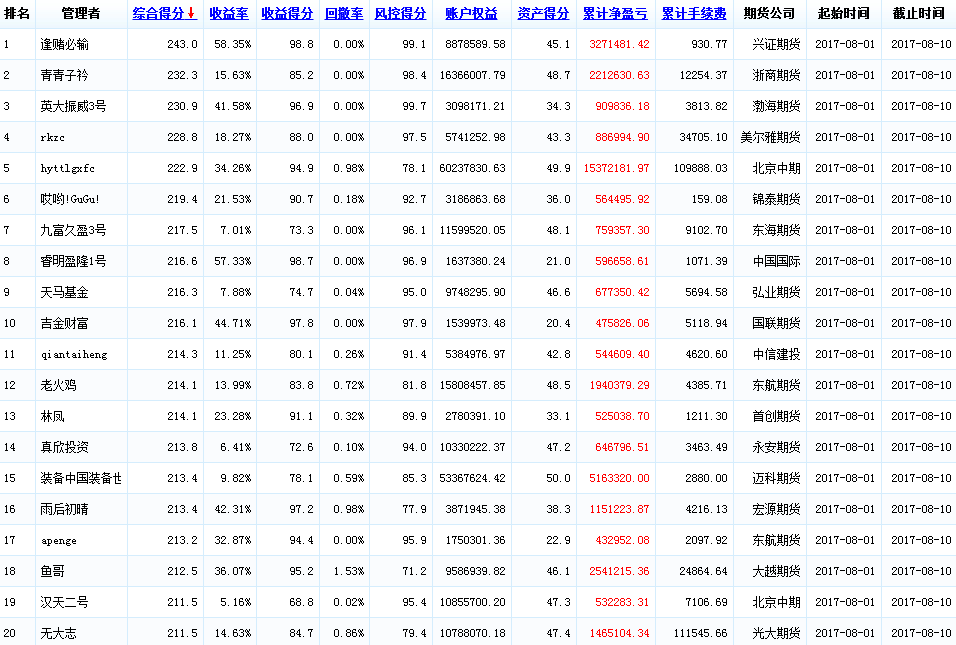The height and width of the screenshot is (645, 956).
Task: Sort by 收益率 column header
Action: coord(229,13)
